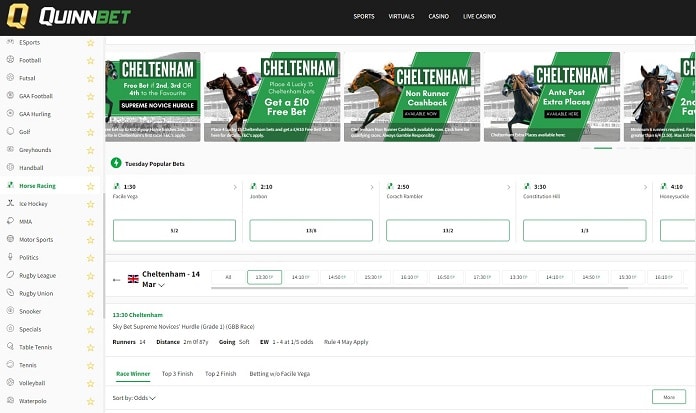This screenshot has height=413, width=696.
Task: Click the More button
Action: pyautogui.click(x=669, y=397)
